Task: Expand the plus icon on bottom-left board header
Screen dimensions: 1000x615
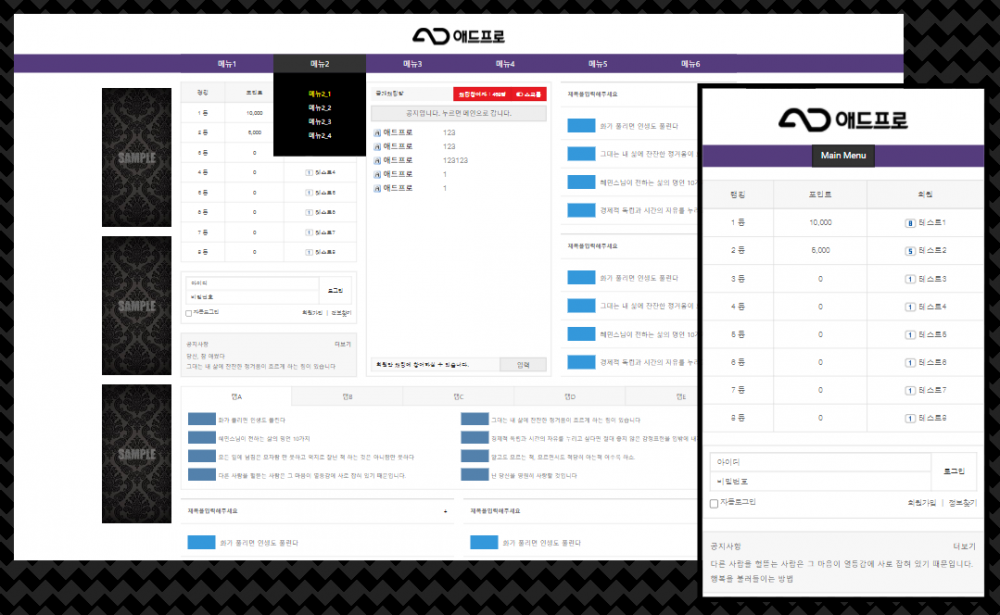Action: click(x=445, y=511)
